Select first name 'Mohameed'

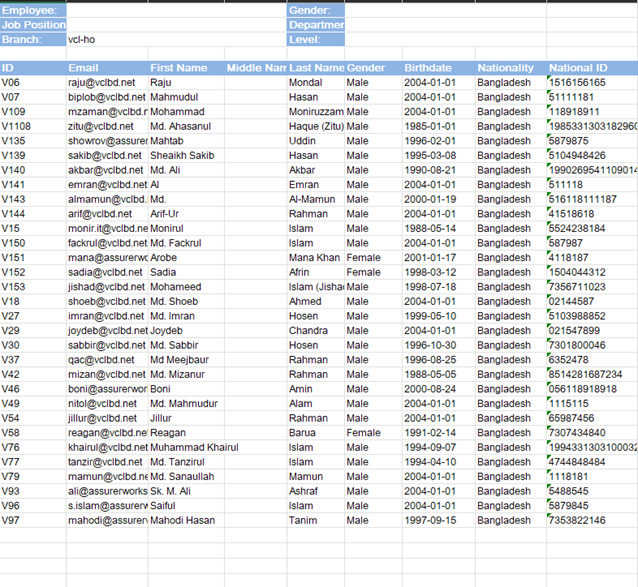(x=186, y=288)
